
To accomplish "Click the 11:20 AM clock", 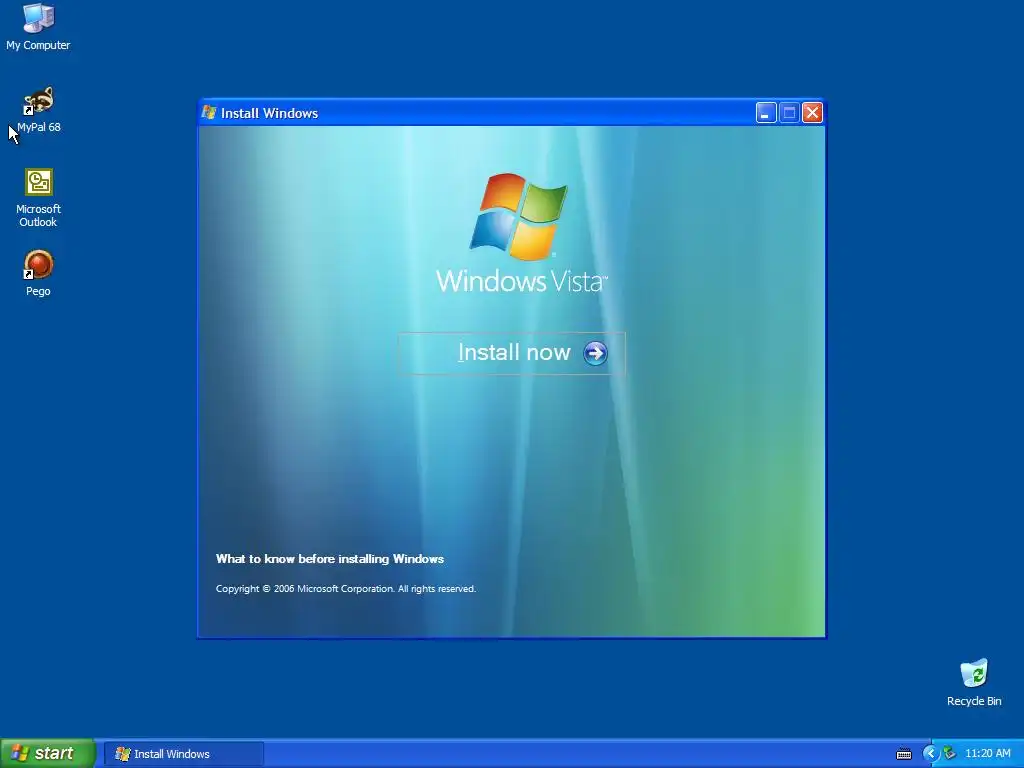I will coord(987,754).
